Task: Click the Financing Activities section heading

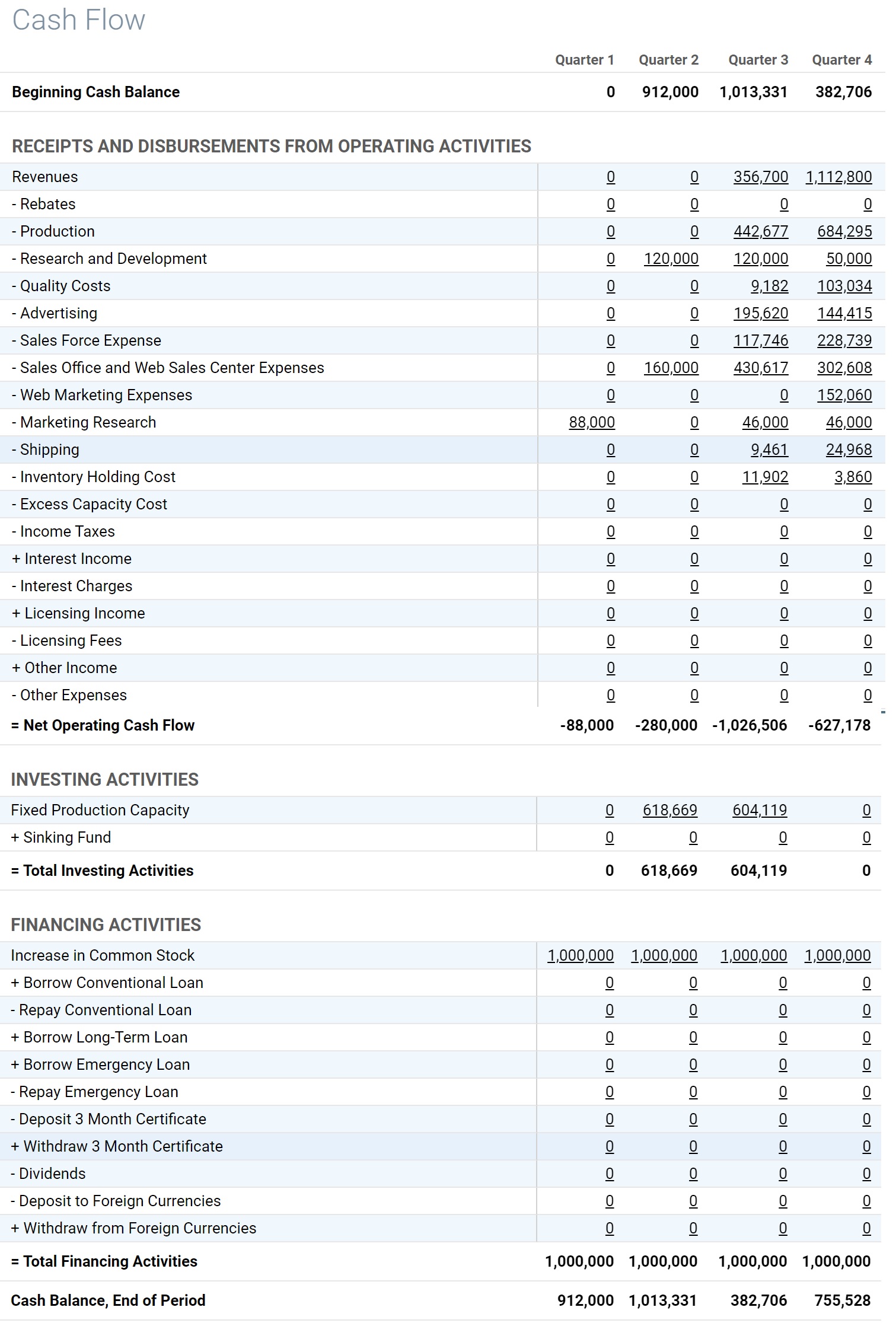Action: coord(106,924)
